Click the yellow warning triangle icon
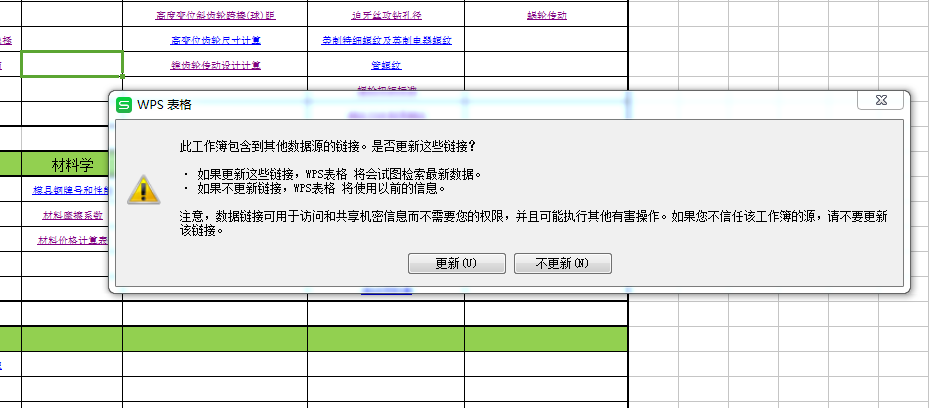Viewport: 929px width, 408px height. pos(143,189)
